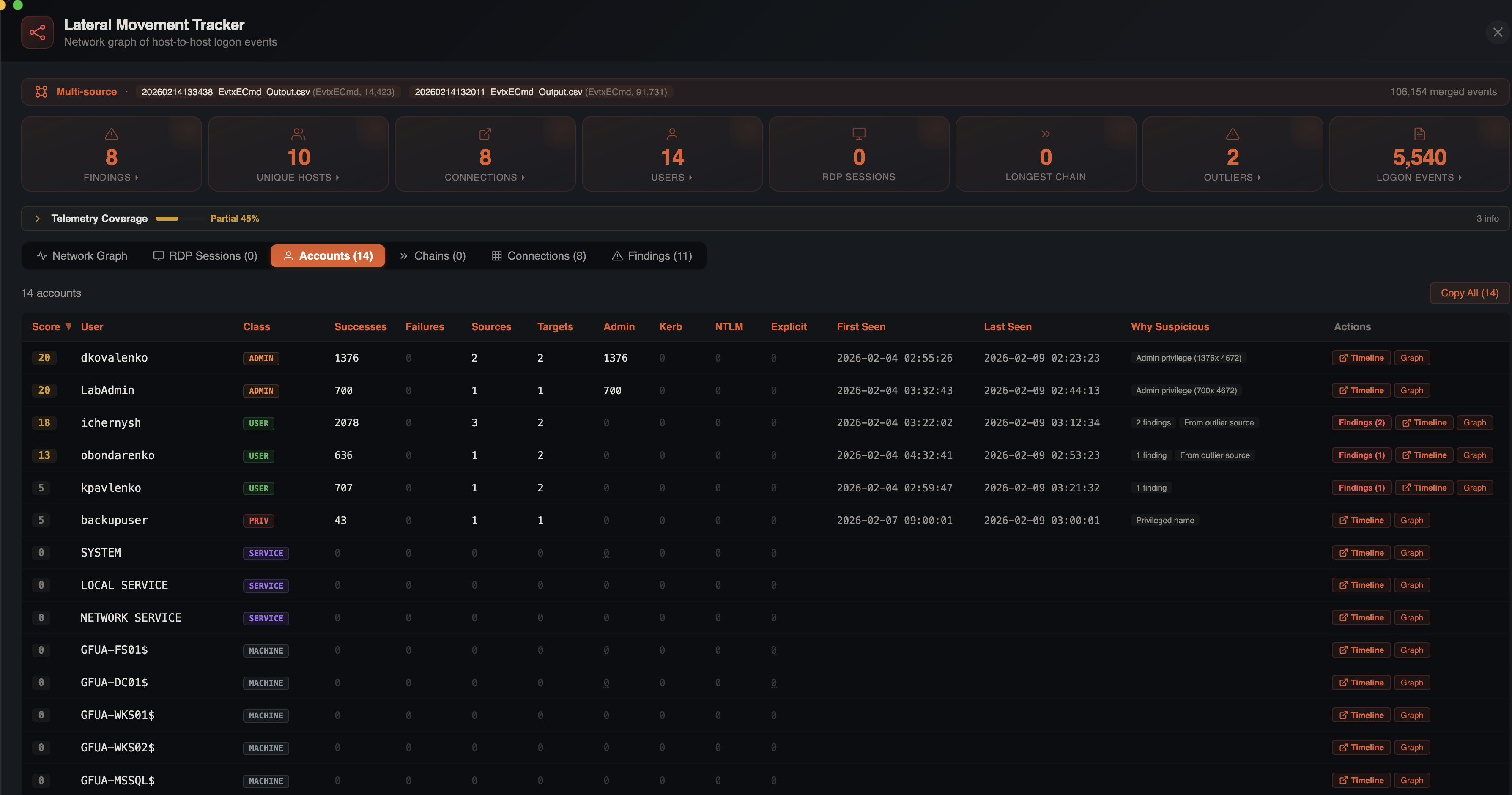
Task: Click the double chevron icon on Longest Chain card
Action: pyautogui.click(x=1045, y=134)
